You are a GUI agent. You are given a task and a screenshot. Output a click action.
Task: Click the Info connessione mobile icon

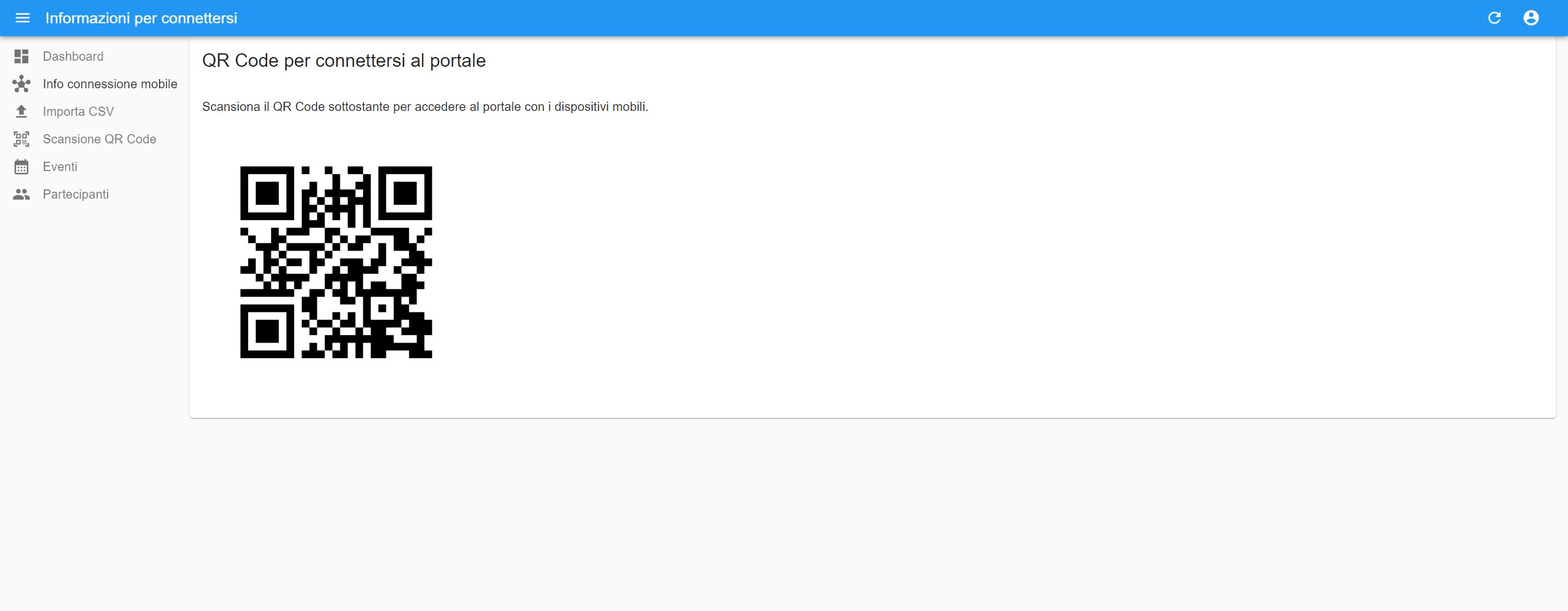[21, 84]
